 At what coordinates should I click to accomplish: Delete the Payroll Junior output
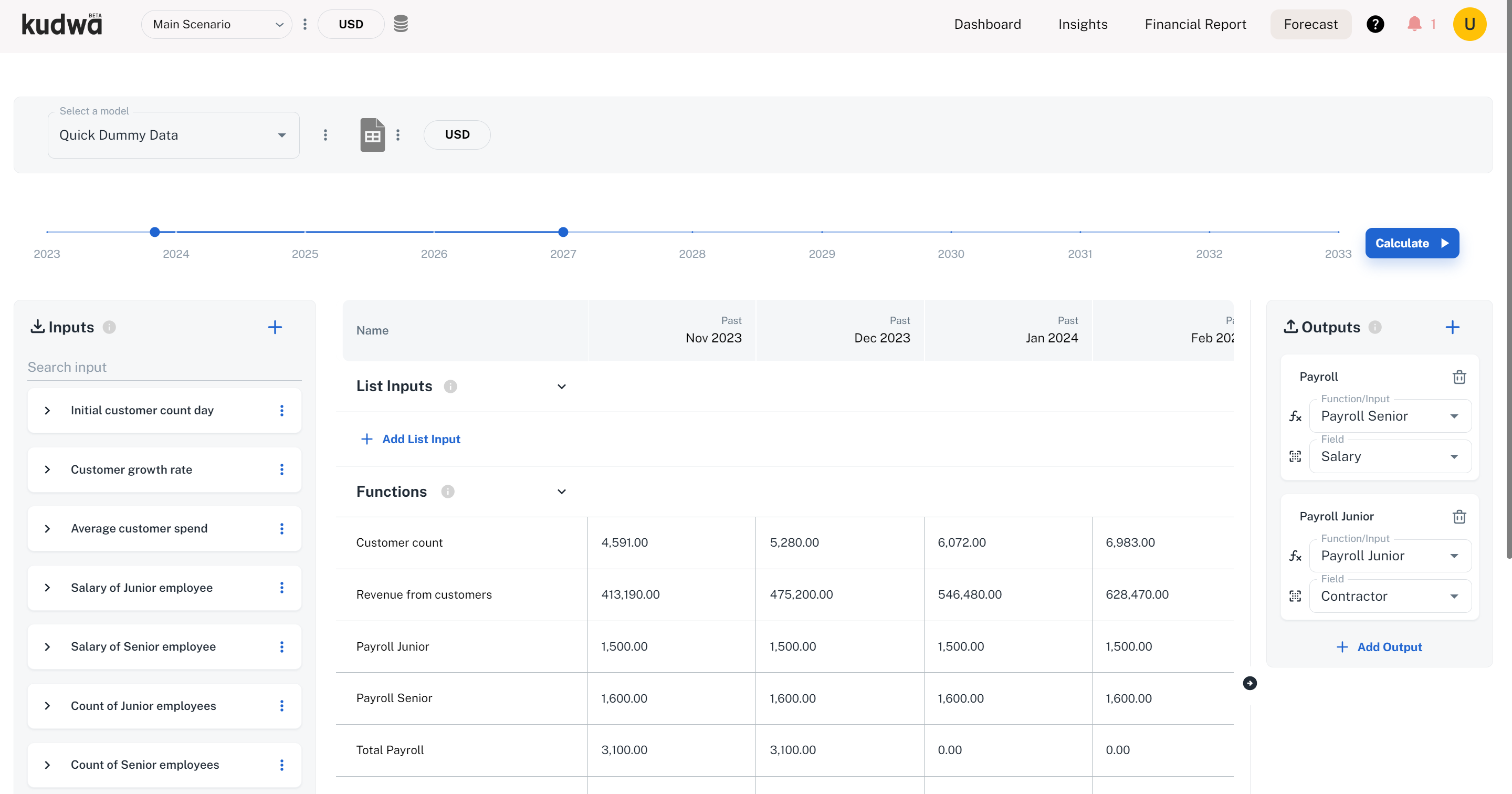[x=1459, y=517]
